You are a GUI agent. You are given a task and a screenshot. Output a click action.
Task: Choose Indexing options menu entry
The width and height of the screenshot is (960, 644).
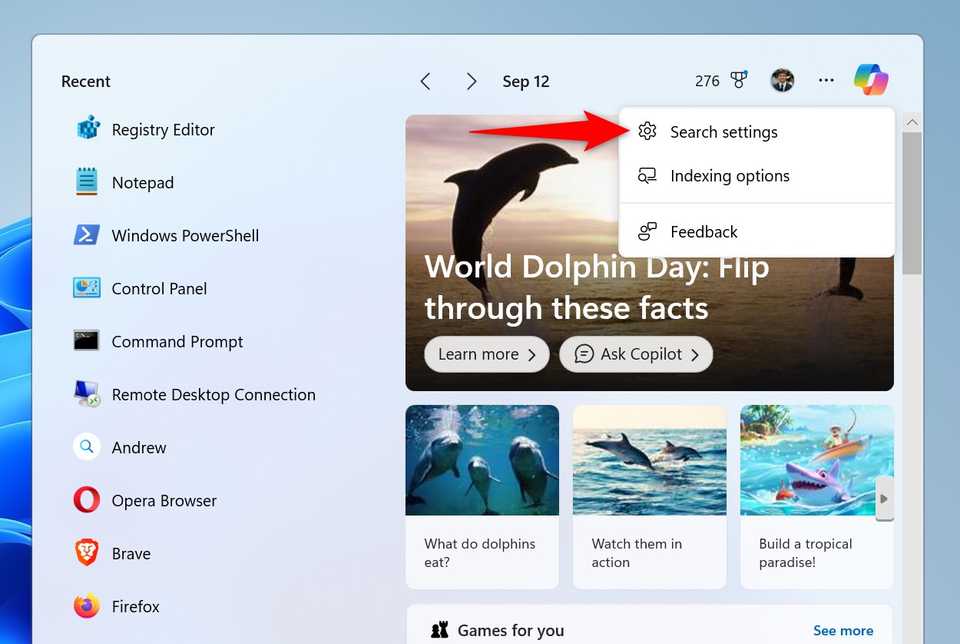[729, 176]
